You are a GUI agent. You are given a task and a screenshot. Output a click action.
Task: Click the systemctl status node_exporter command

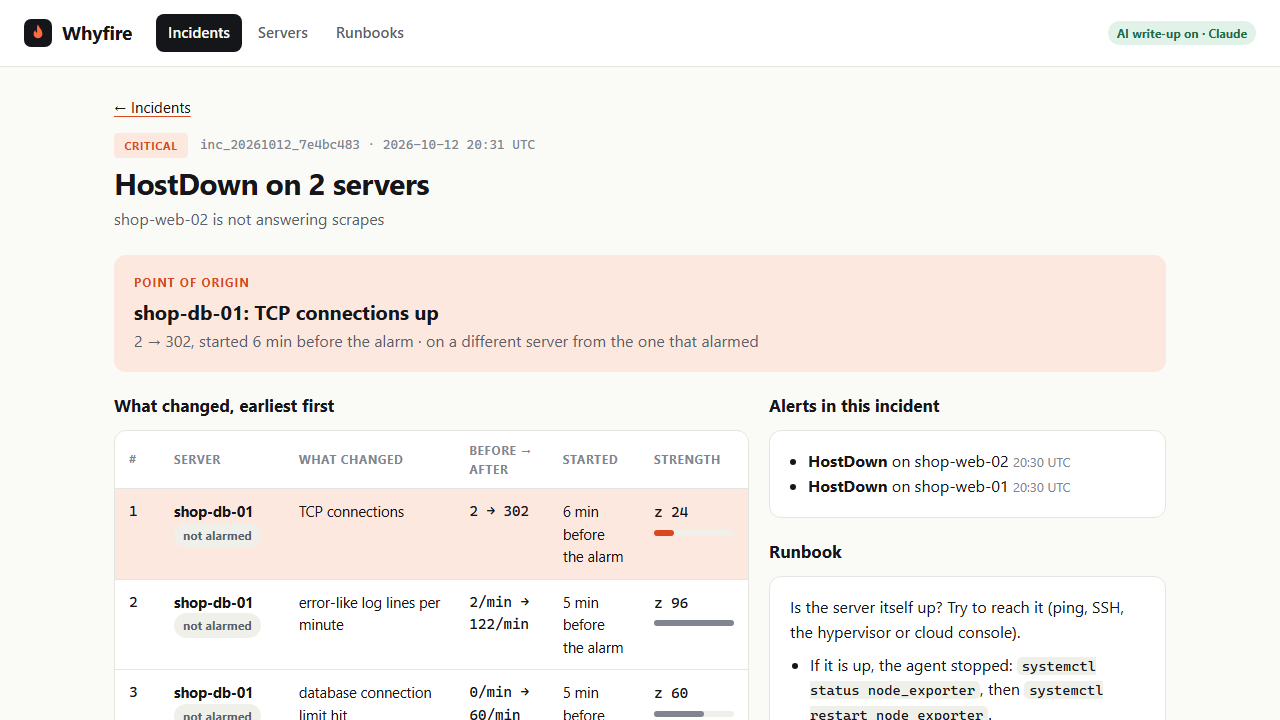pos(953,678)
